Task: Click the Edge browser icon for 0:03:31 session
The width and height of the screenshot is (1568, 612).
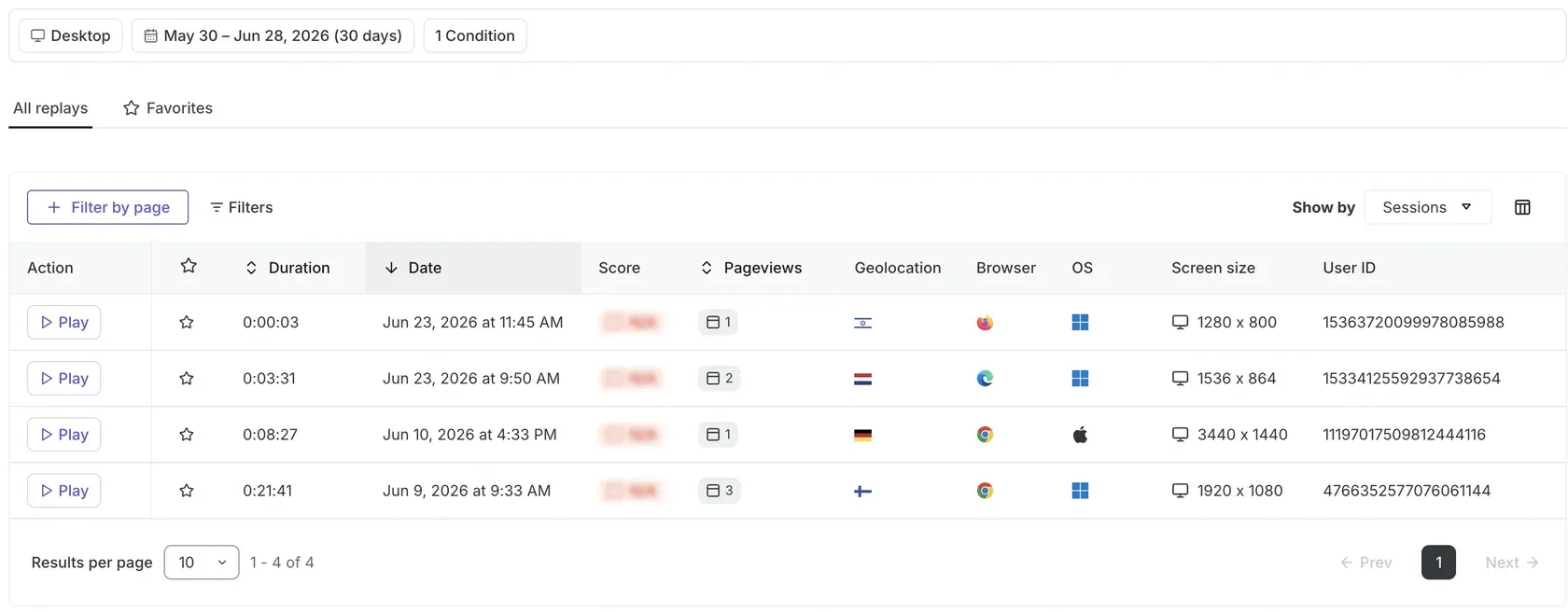Action: 985,379
